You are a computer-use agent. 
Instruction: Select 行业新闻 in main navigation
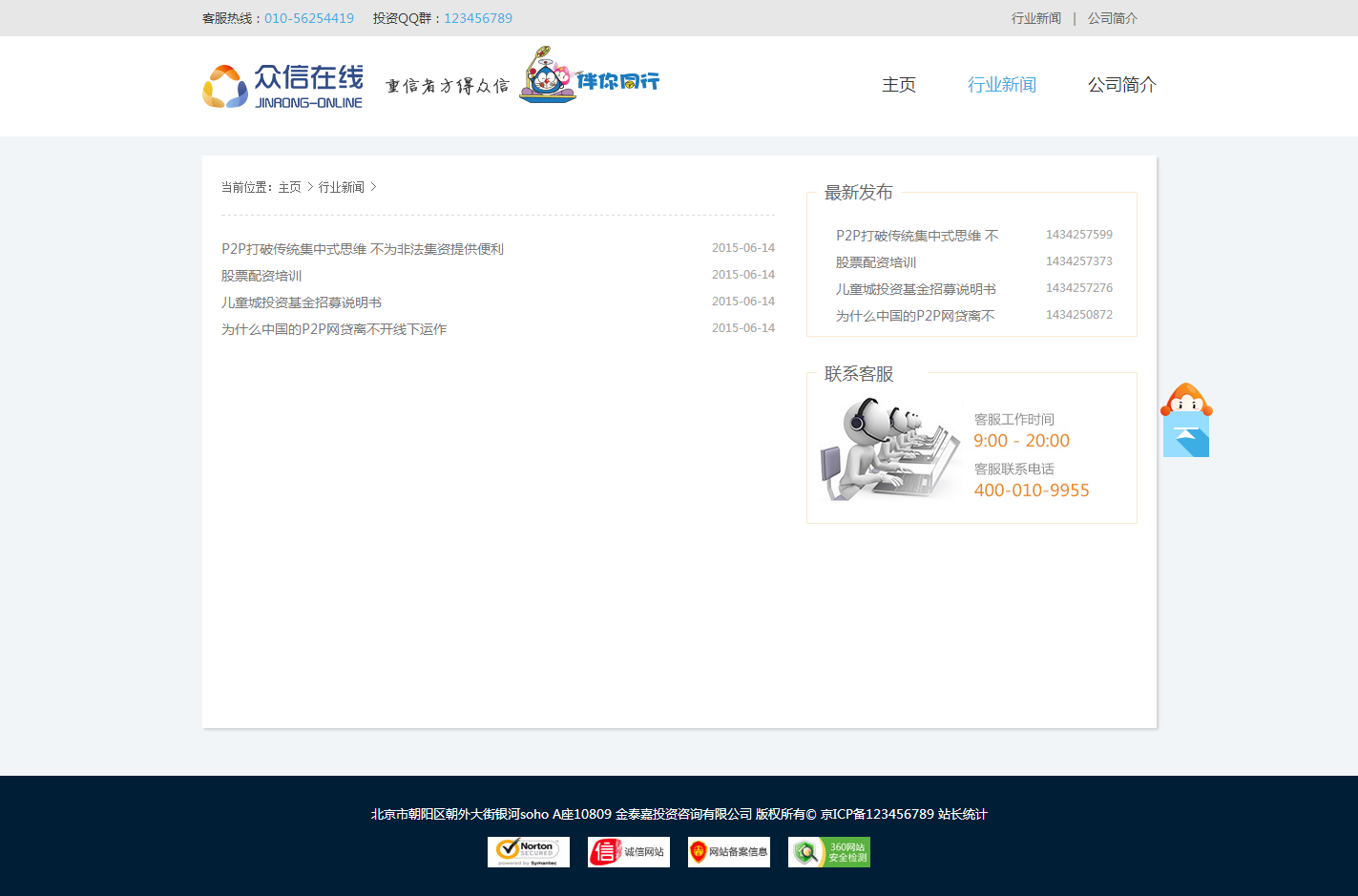pos(1001,85)
